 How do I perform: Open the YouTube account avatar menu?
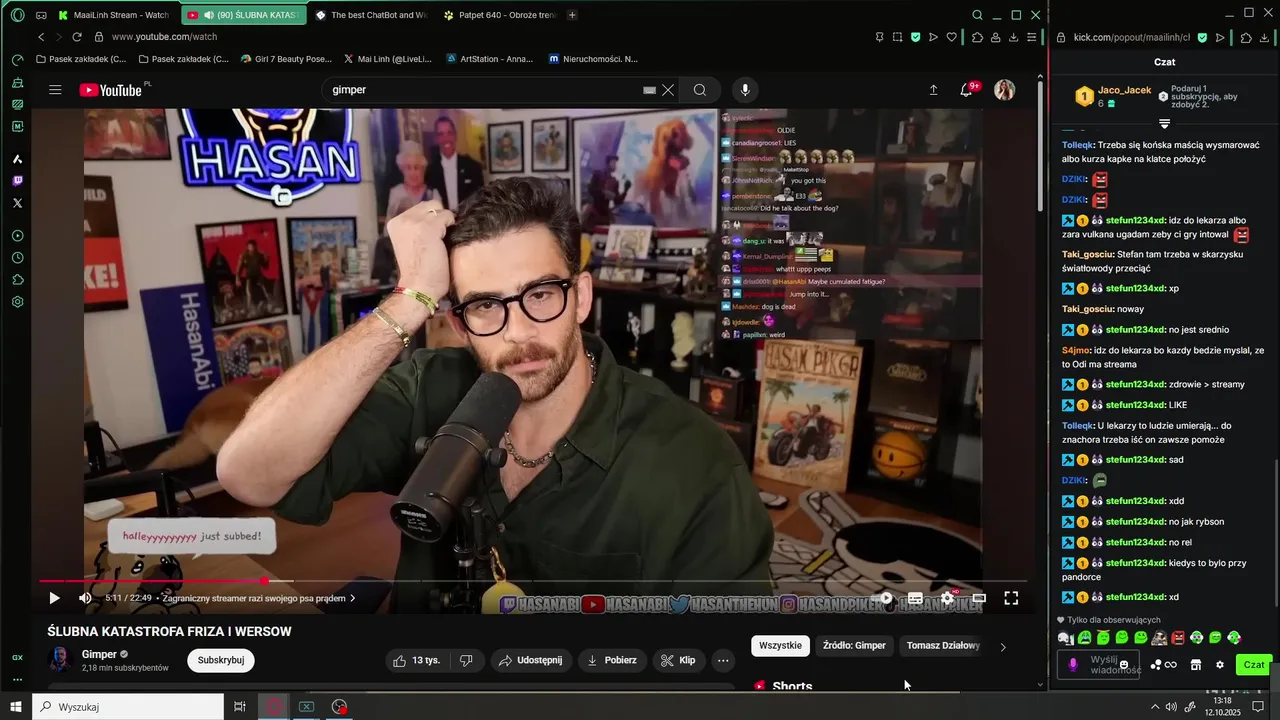click(x=1005, y=90)
